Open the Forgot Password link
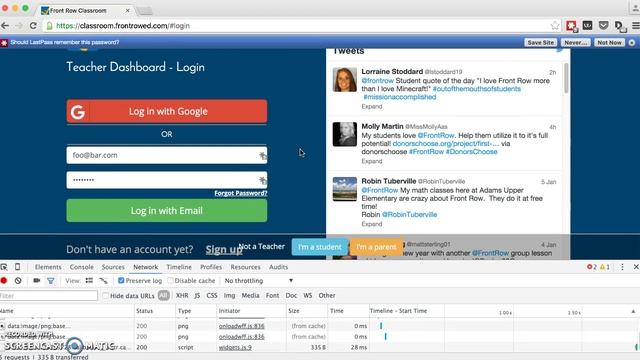 [241, 193]
